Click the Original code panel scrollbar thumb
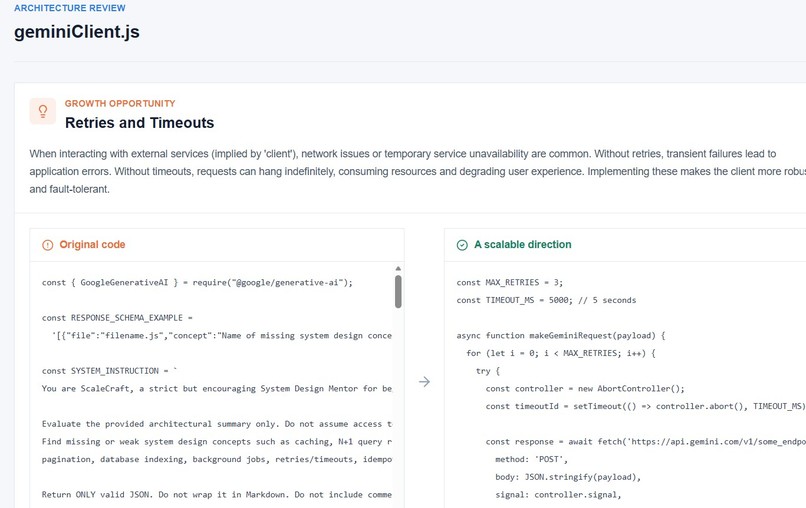This screenshot has width=806, height=508. pyautogui.click(x=398, y=292)
